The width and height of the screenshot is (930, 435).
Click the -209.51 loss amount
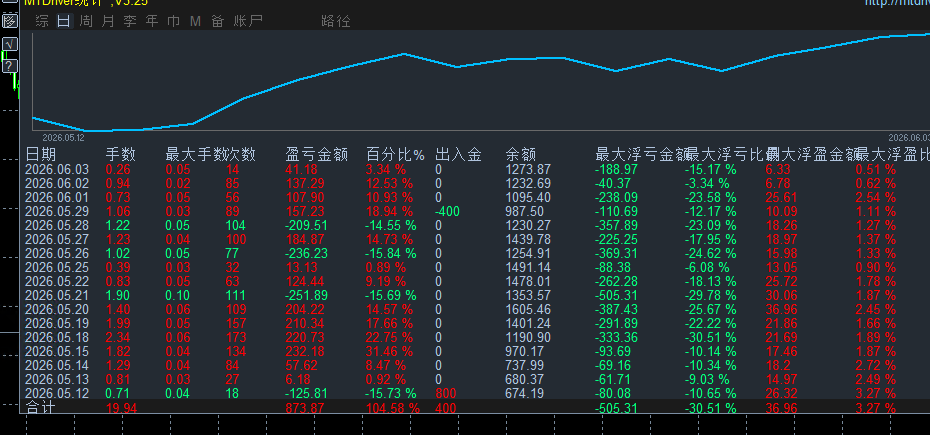307,226
